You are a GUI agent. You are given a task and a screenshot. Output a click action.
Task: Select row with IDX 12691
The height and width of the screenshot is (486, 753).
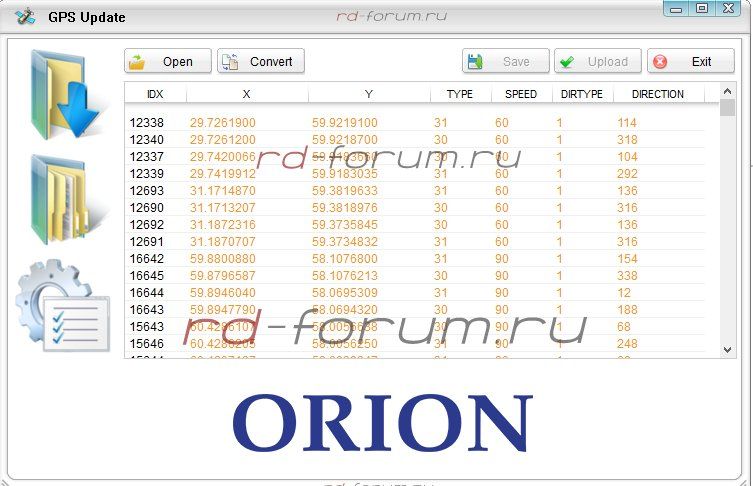(x=415, y=242)
